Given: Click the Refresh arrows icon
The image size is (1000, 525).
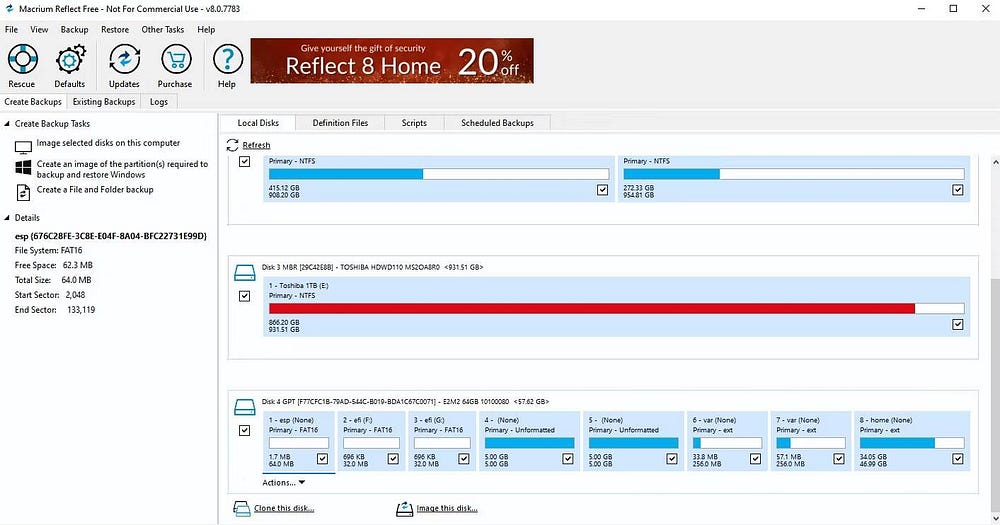Looking at the screenshot, I should 232,145.
